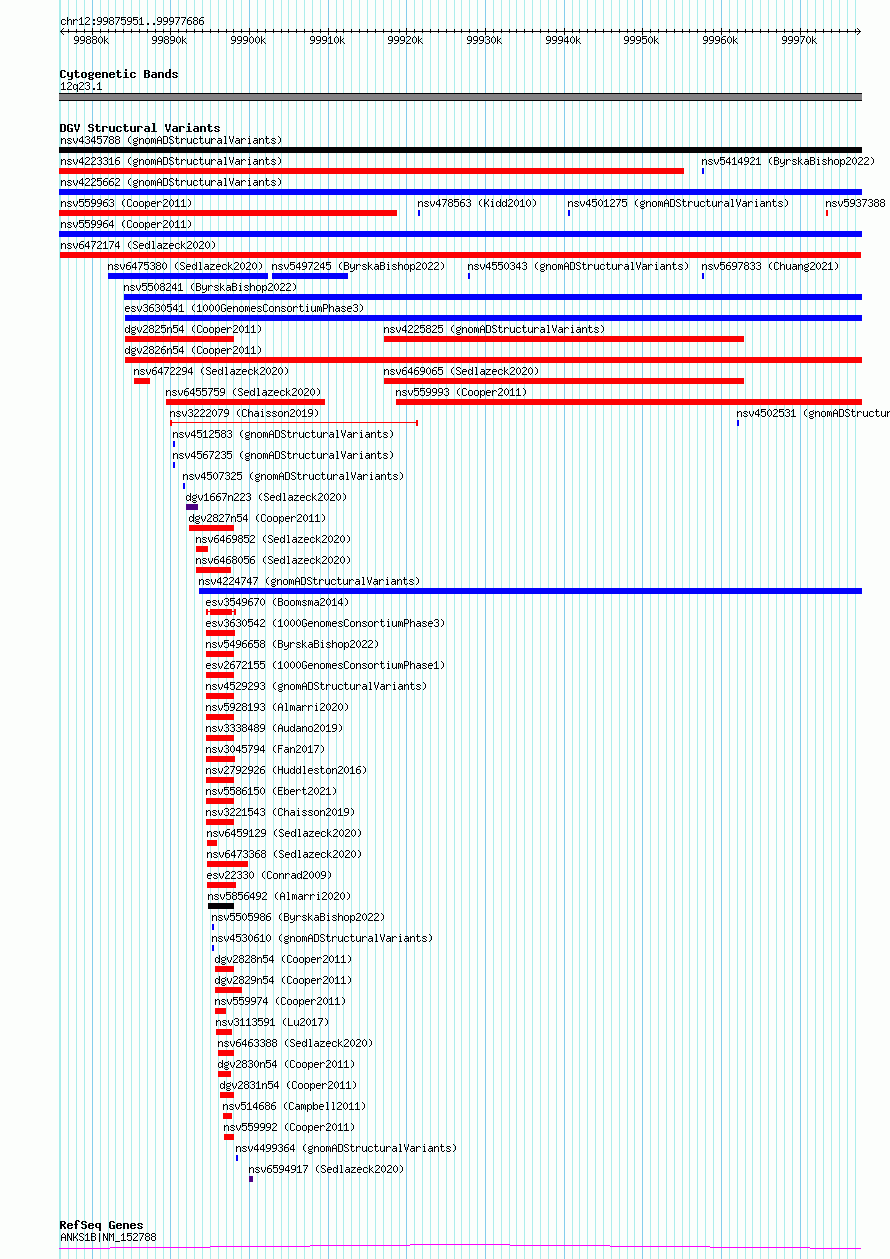
Task: Click the RefSeq Genes track title
Action: [x=101, y=1225]
